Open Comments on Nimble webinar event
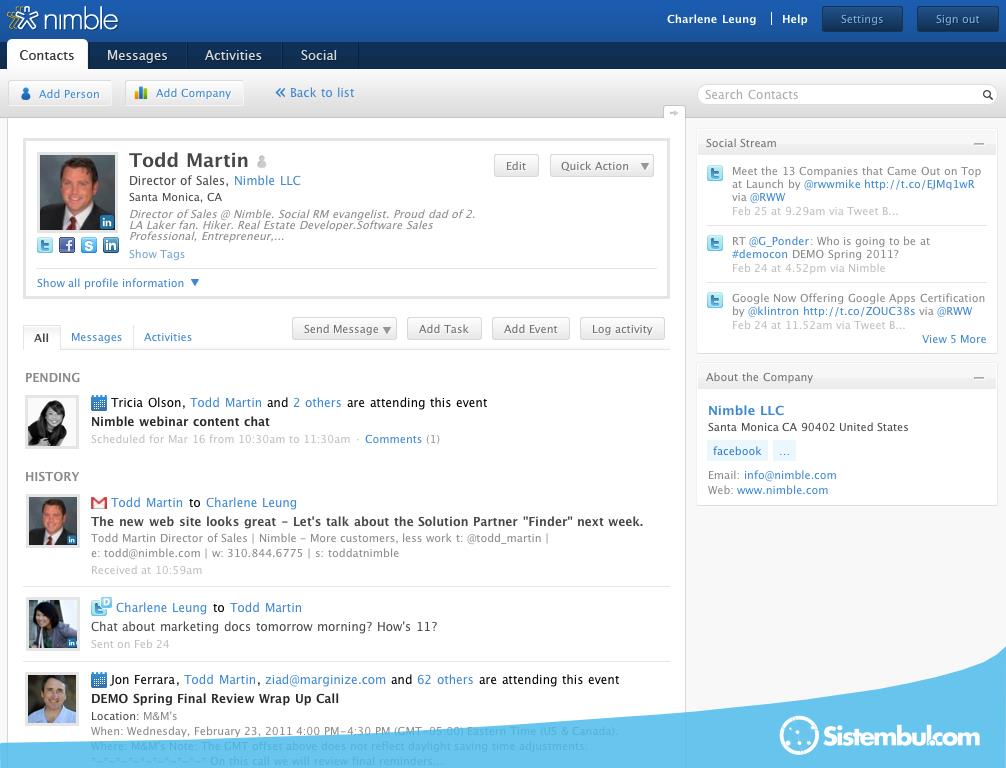This screenshot has width=1006, height=768. tap(393, 439)
